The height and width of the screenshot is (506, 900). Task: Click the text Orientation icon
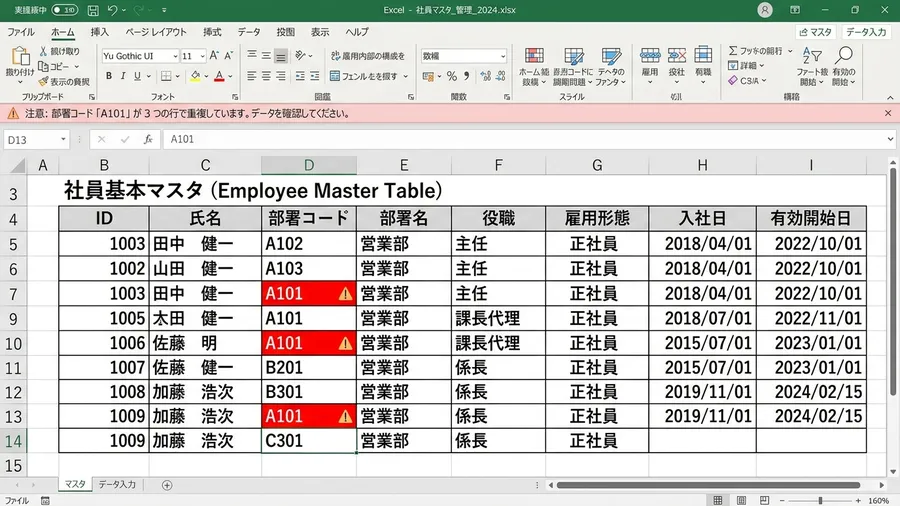coord(300,55)
